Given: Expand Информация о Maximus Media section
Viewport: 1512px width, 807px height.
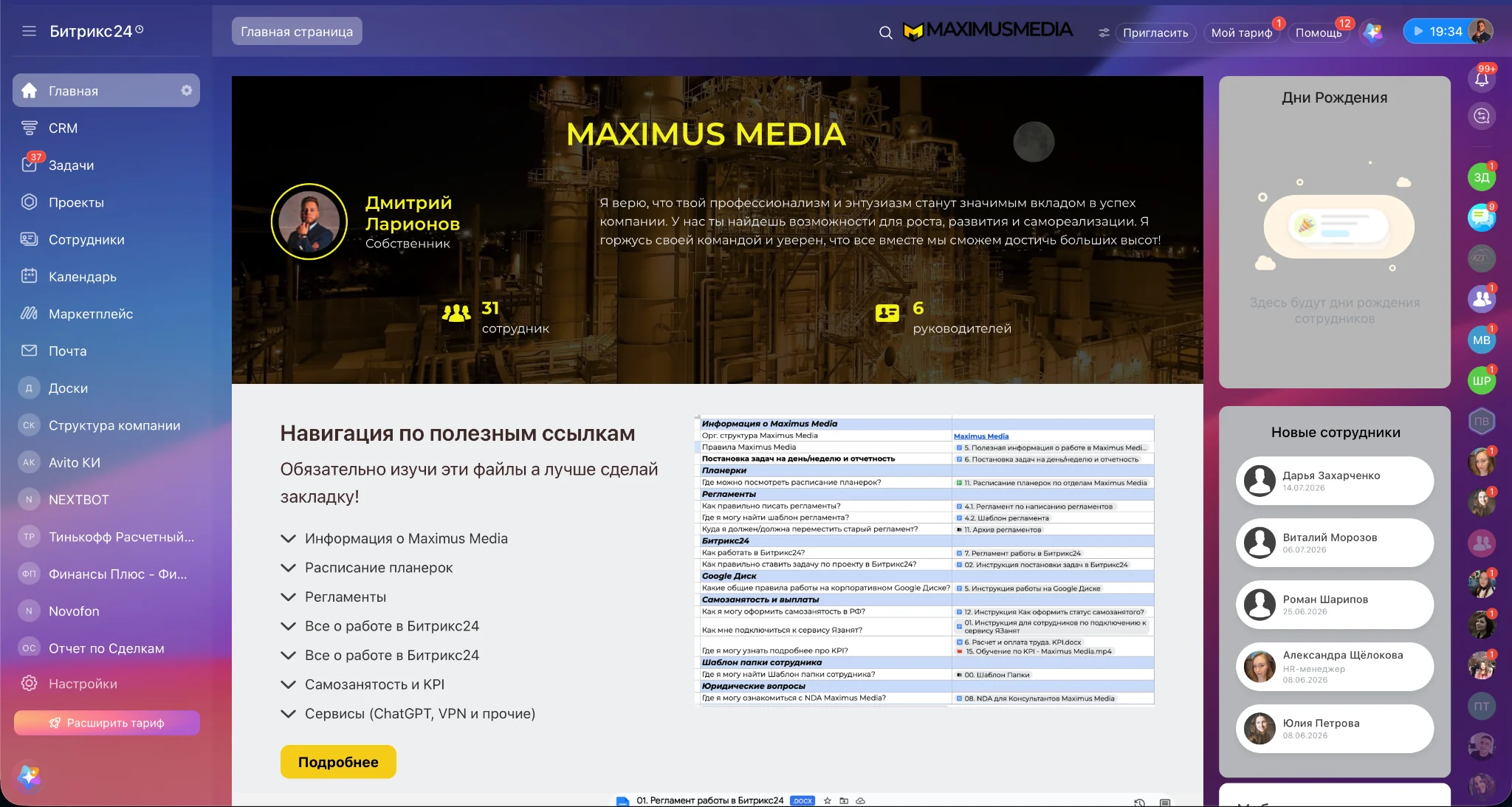Looking at the screenshot, I should (x=394, y=539).
